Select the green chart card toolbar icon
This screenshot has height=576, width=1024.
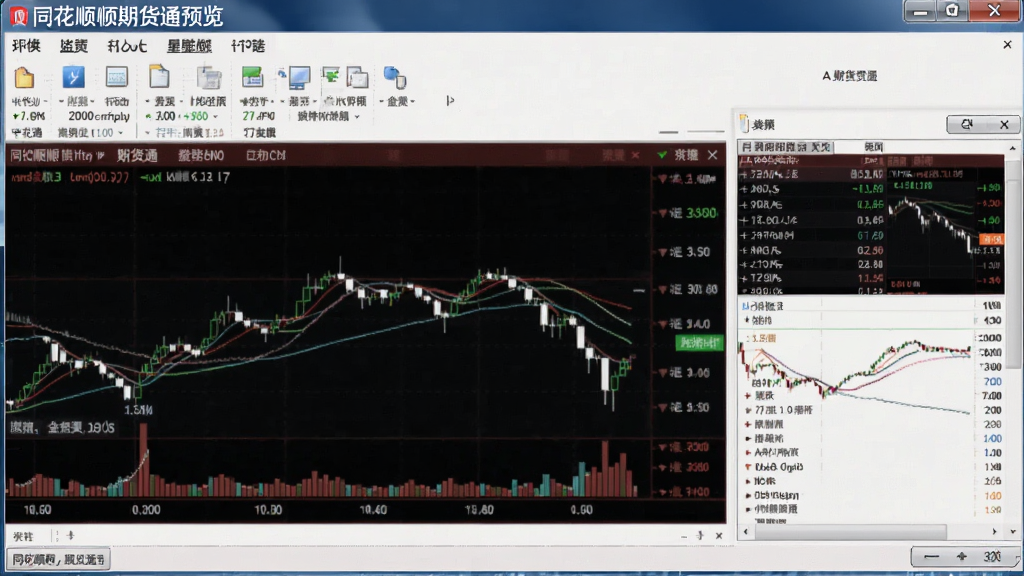[251, 77]
